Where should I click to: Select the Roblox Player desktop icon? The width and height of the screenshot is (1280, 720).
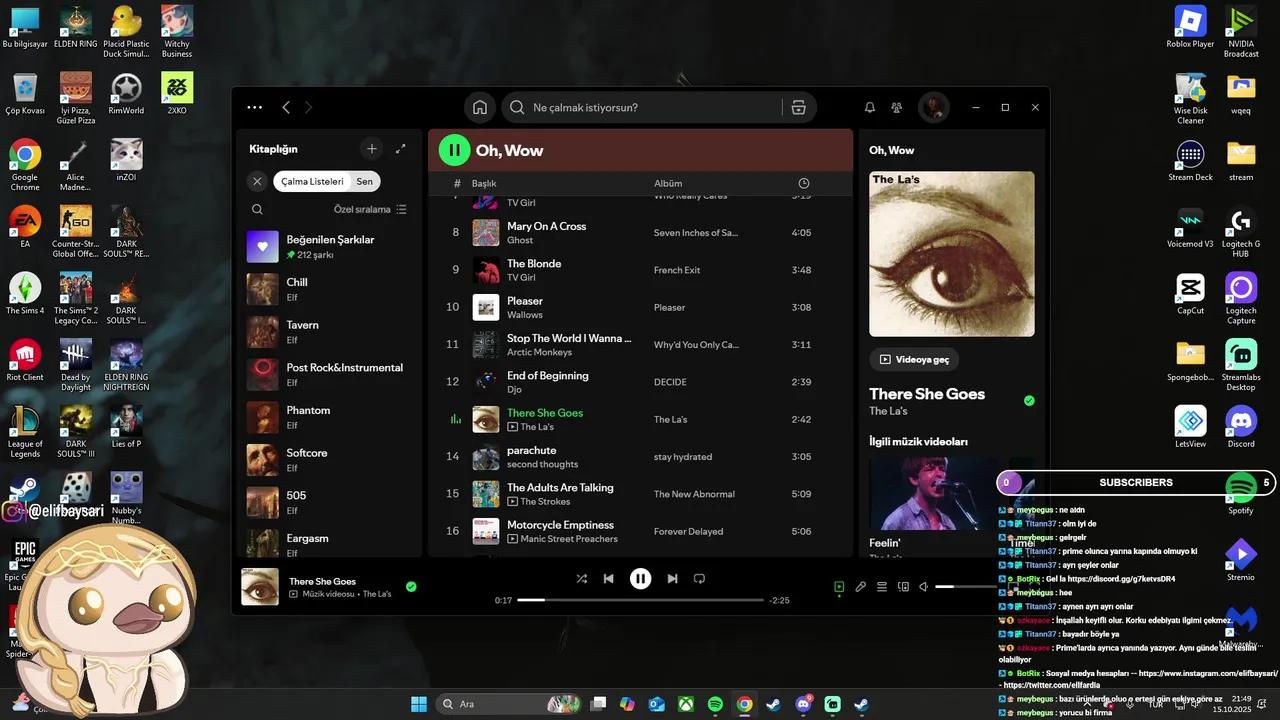pyautogui.click(x=1190, y=27)
